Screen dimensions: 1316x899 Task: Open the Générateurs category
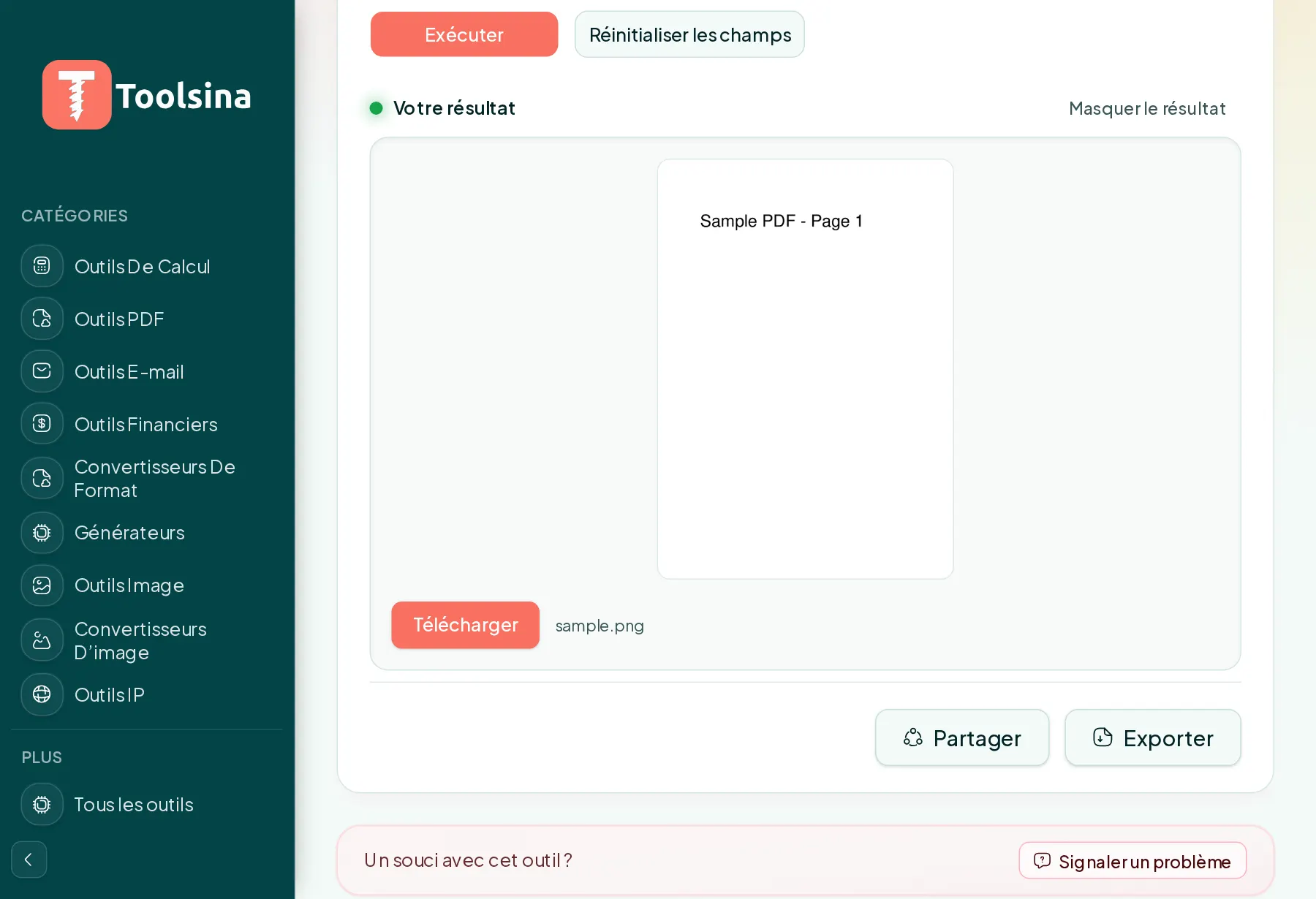(129, 533)
